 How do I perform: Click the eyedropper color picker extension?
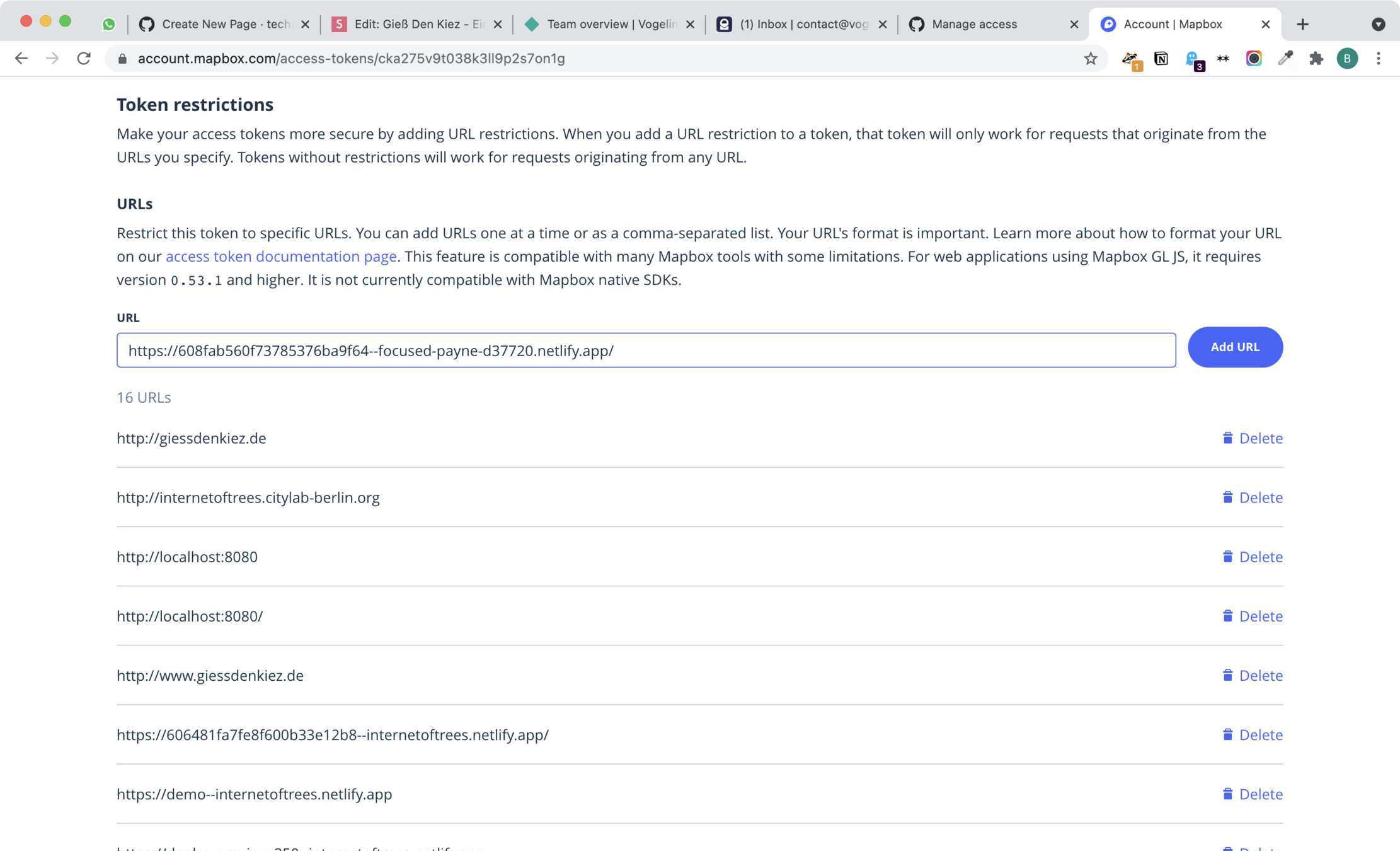tap(1285, 59)
